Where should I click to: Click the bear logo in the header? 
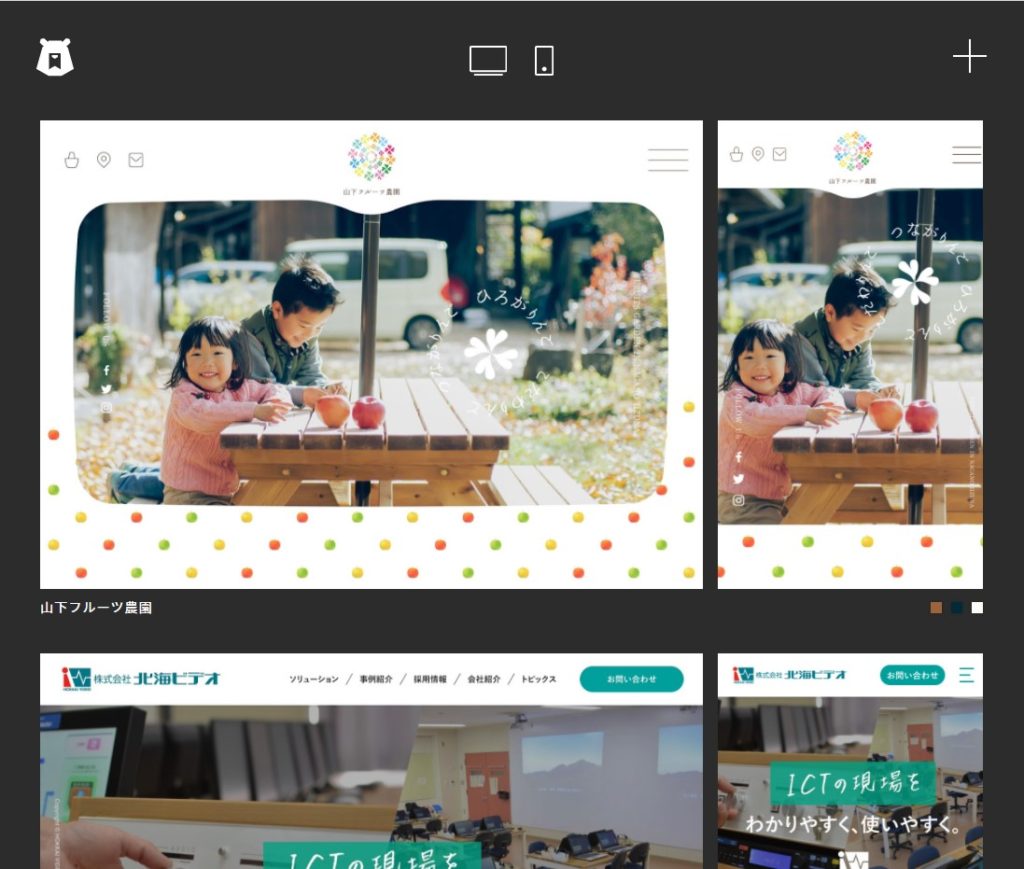(x=55, y=58)
